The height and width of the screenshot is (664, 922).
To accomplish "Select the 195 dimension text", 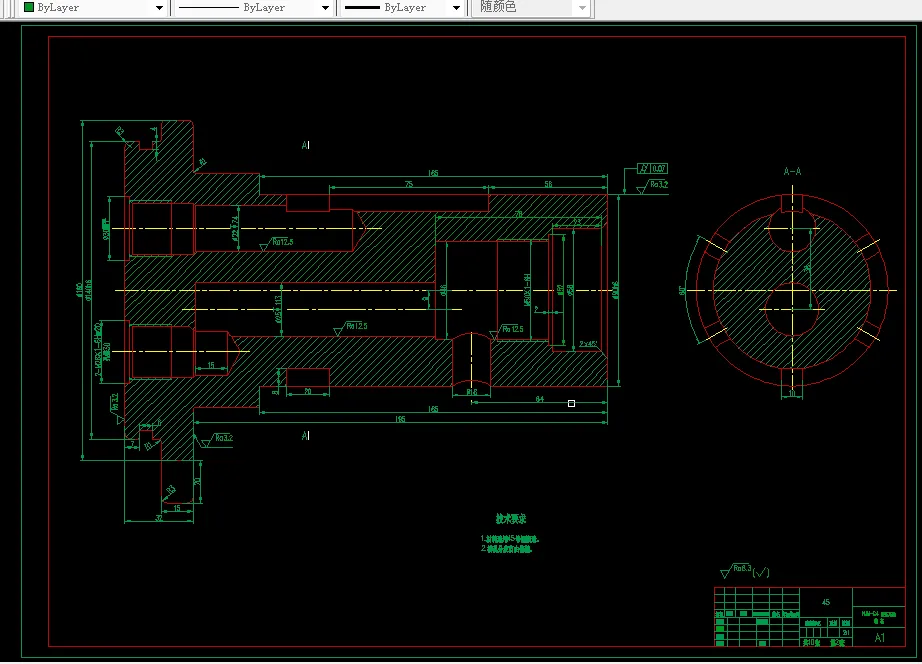I will point(400,419).
